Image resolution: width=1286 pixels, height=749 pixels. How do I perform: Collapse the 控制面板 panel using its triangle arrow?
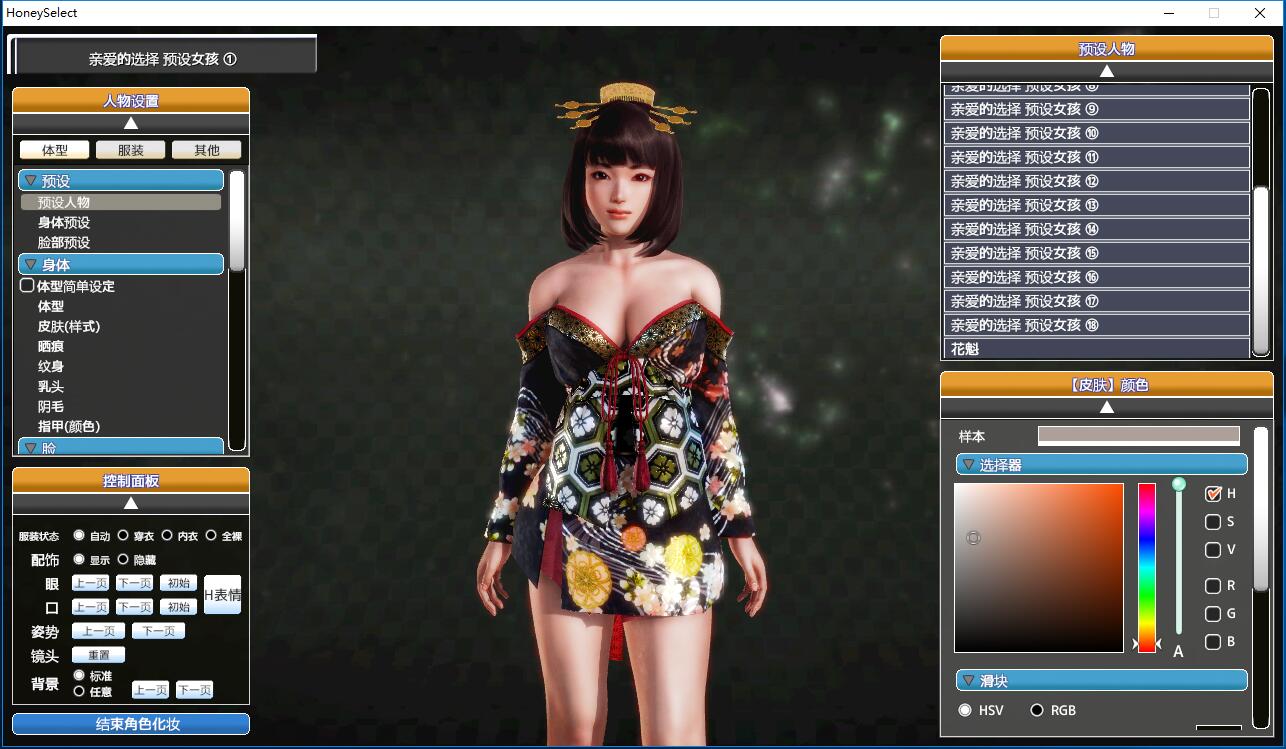click(x=131, y=503)
